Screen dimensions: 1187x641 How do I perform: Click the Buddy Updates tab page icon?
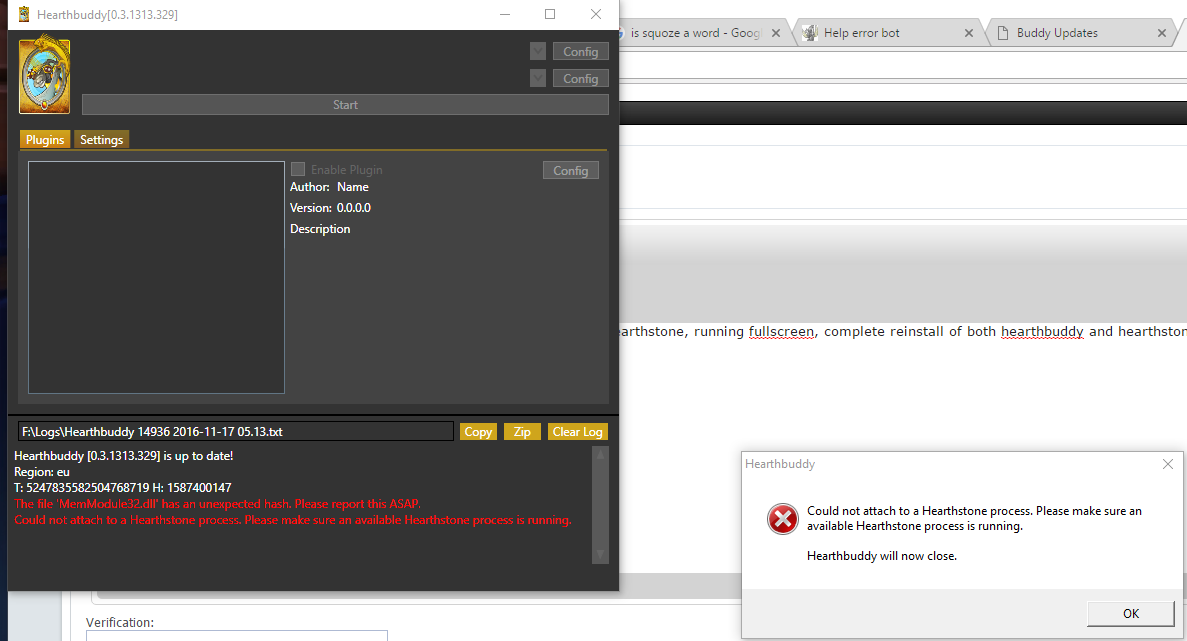pos(1003,33)
